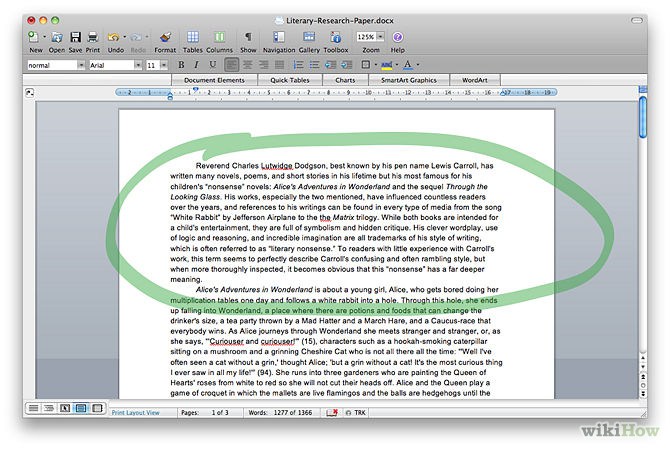Switch to Draft view
The image size is (670, 449).
(33, 408)
